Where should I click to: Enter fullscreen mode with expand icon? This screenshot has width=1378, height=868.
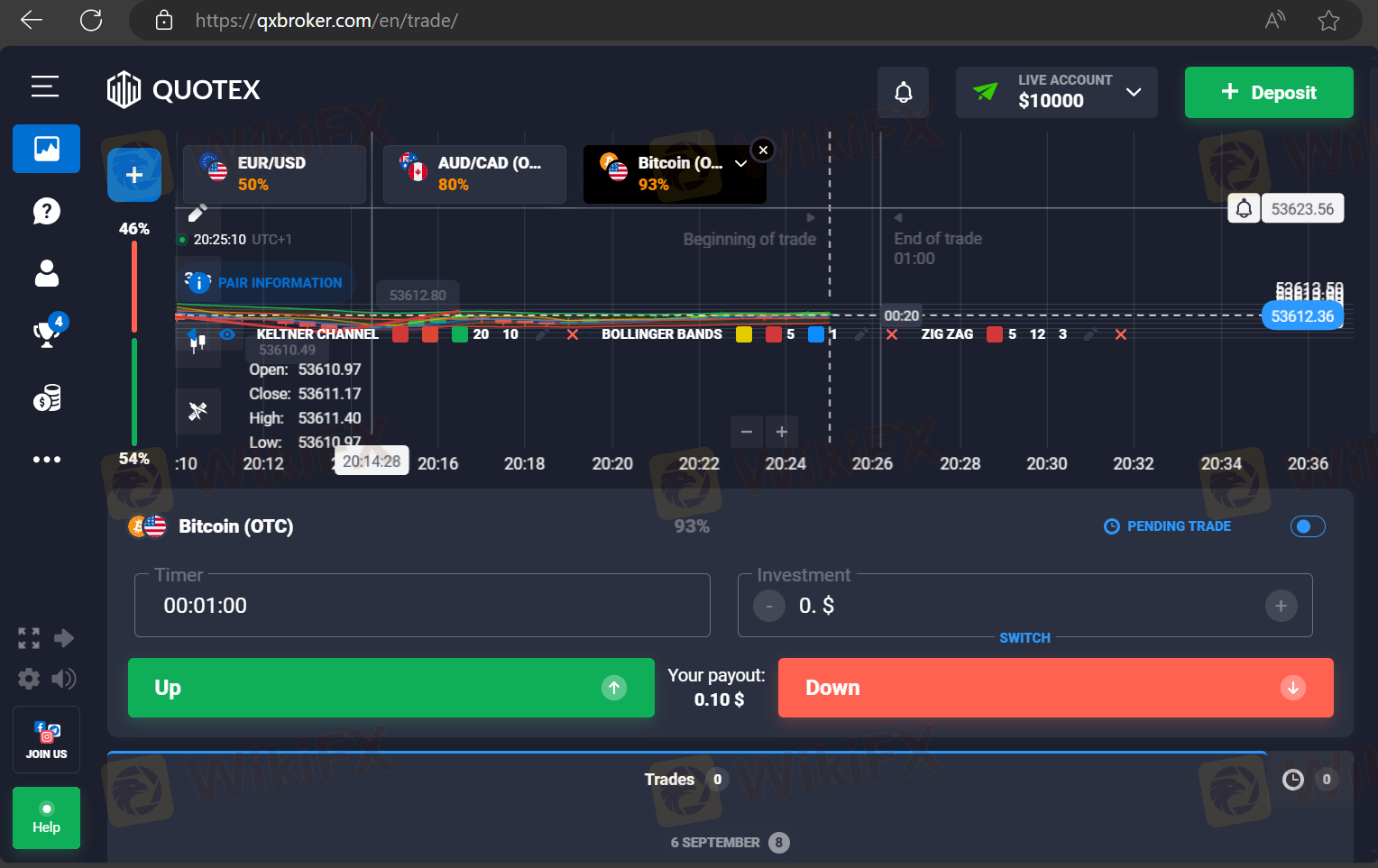point(29,638)
